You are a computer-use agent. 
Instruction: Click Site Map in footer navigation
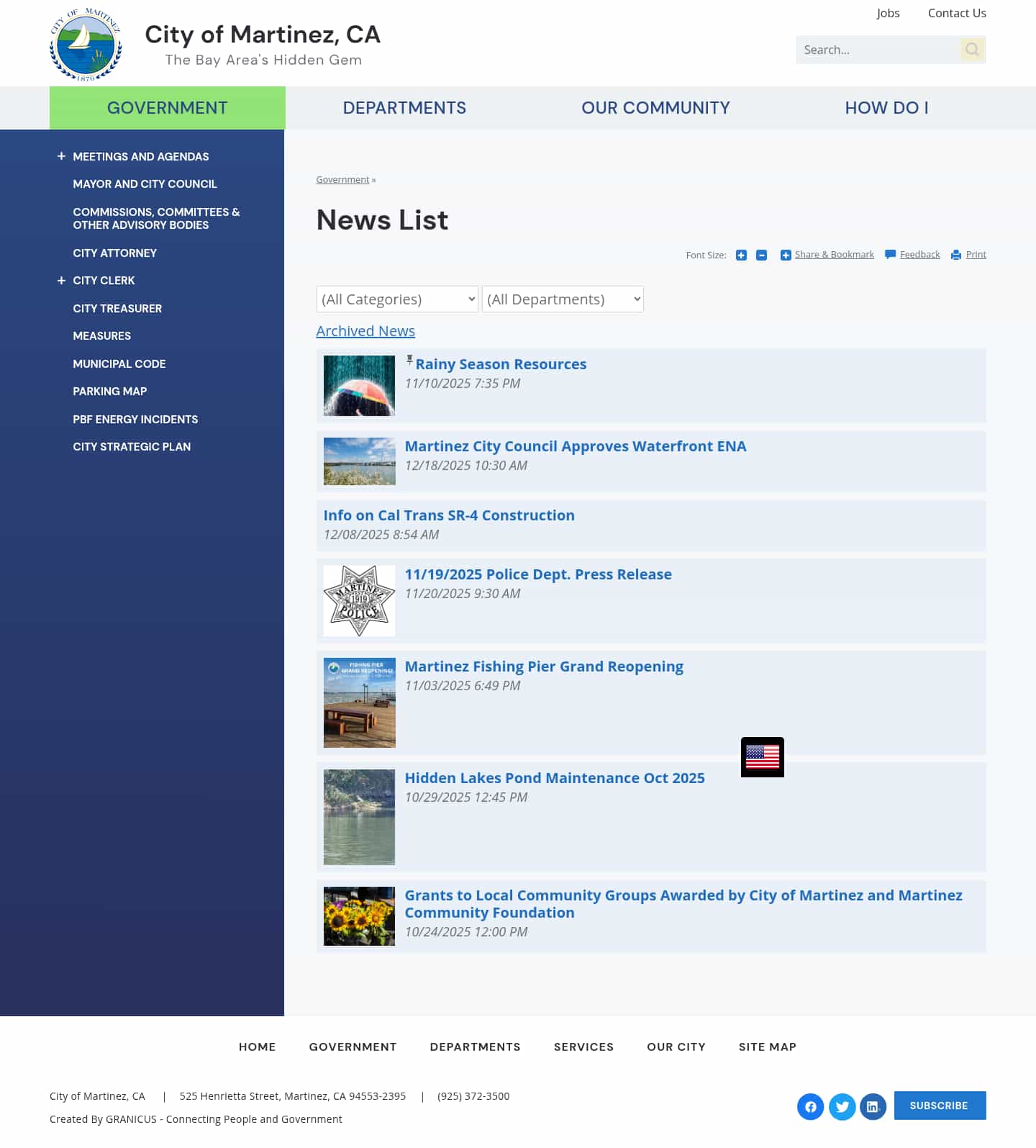click(x=768, y=1047)
